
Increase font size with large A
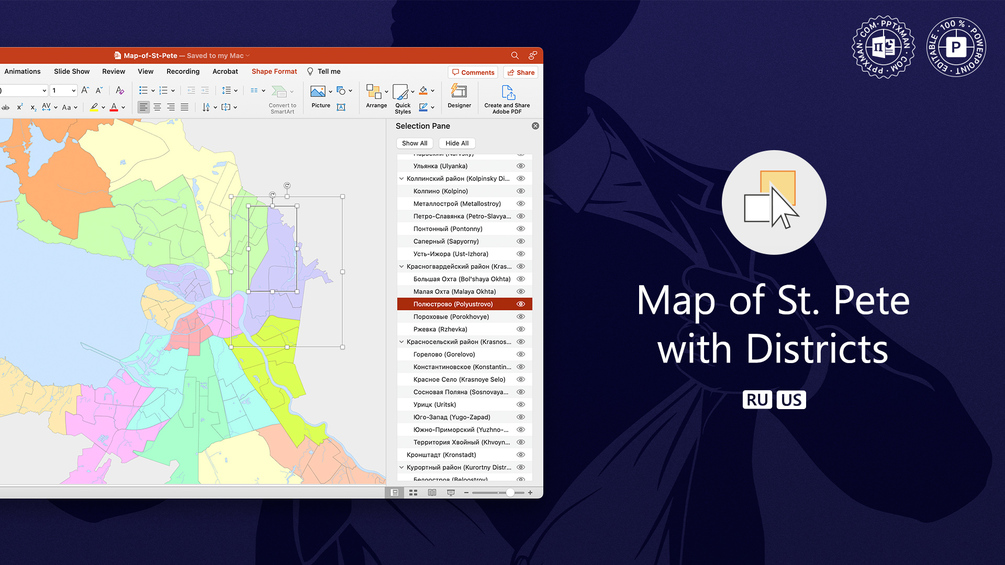coord(85,90)
